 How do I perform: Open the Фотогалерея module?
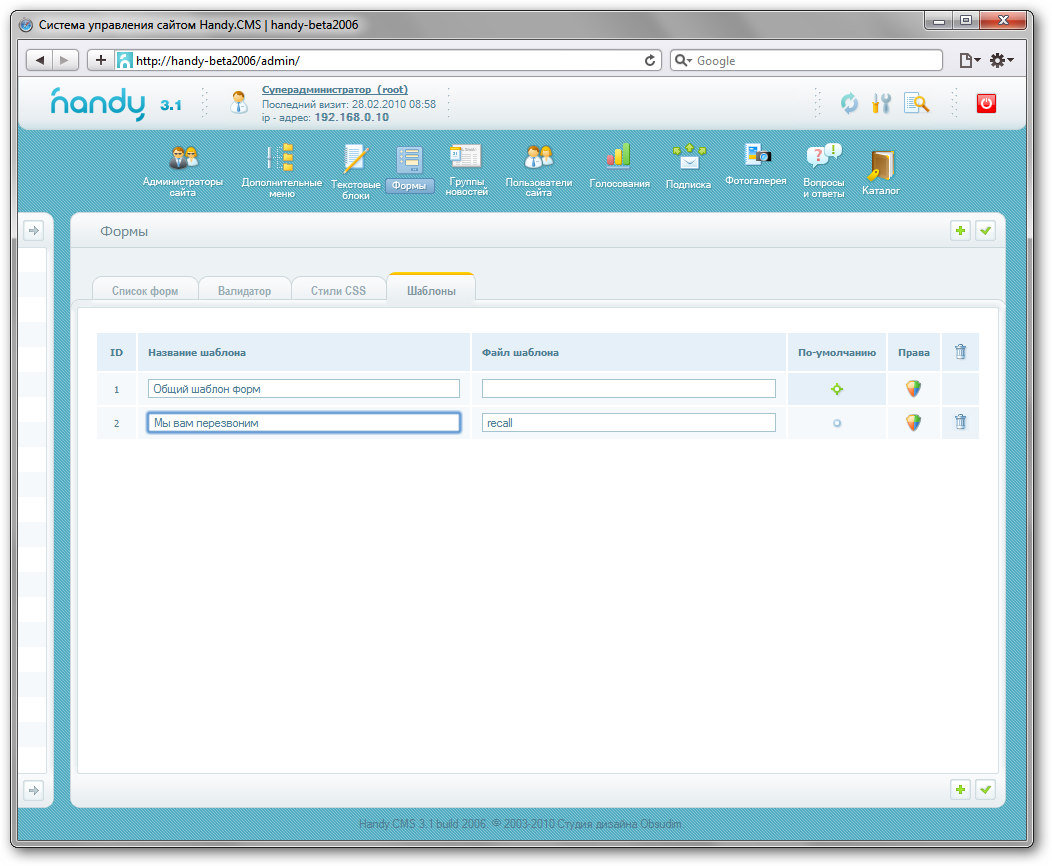coord(756,155)
